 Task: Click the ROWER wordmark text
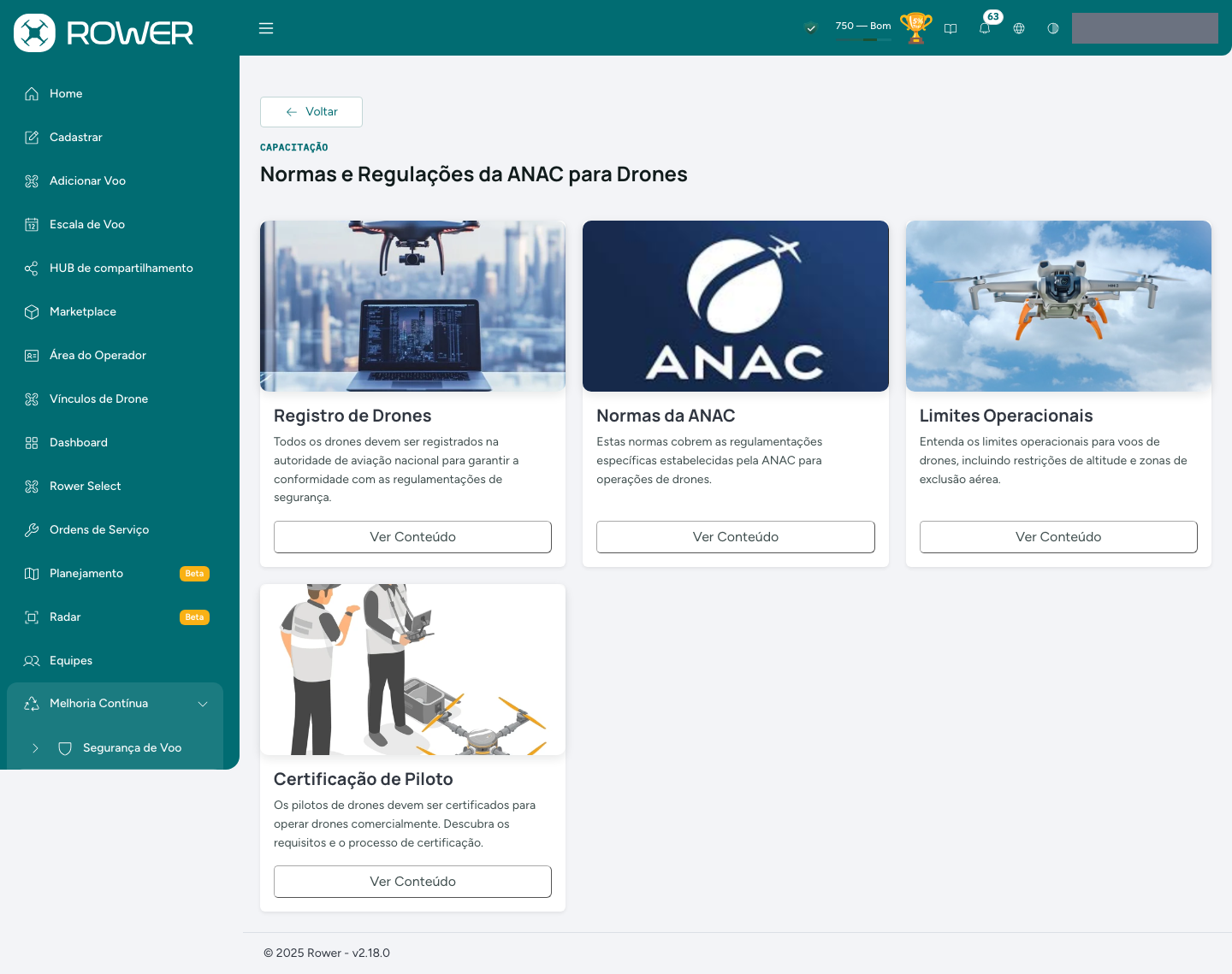pos(130,33)
